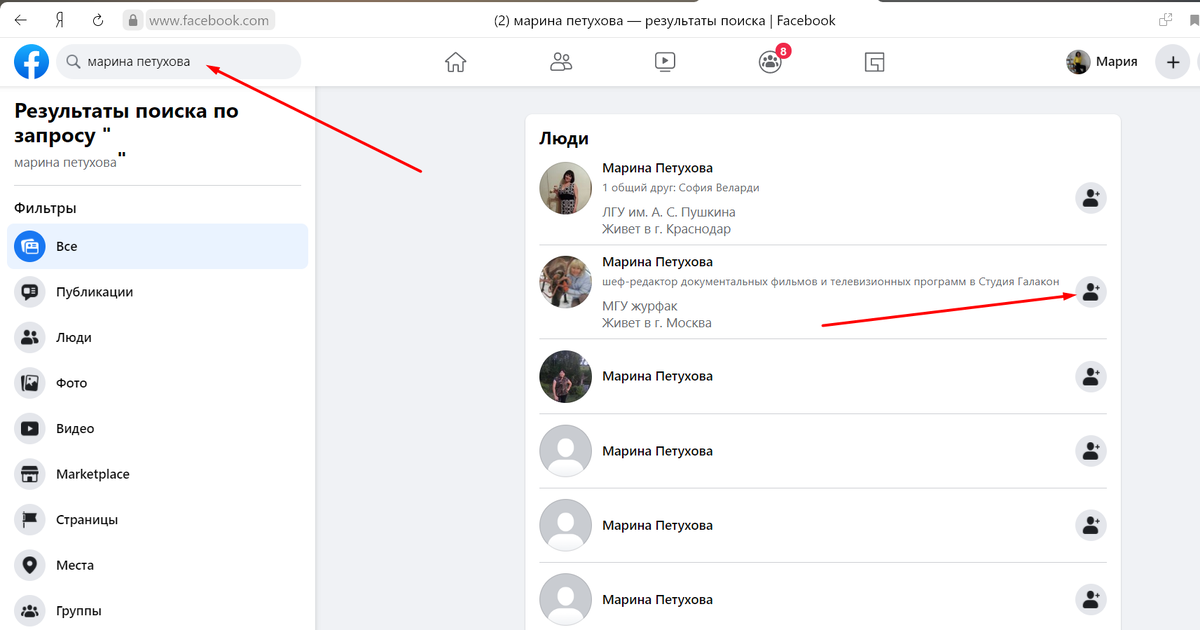Click the plus Create button
1200x630 pixels.
(1172, 62)
